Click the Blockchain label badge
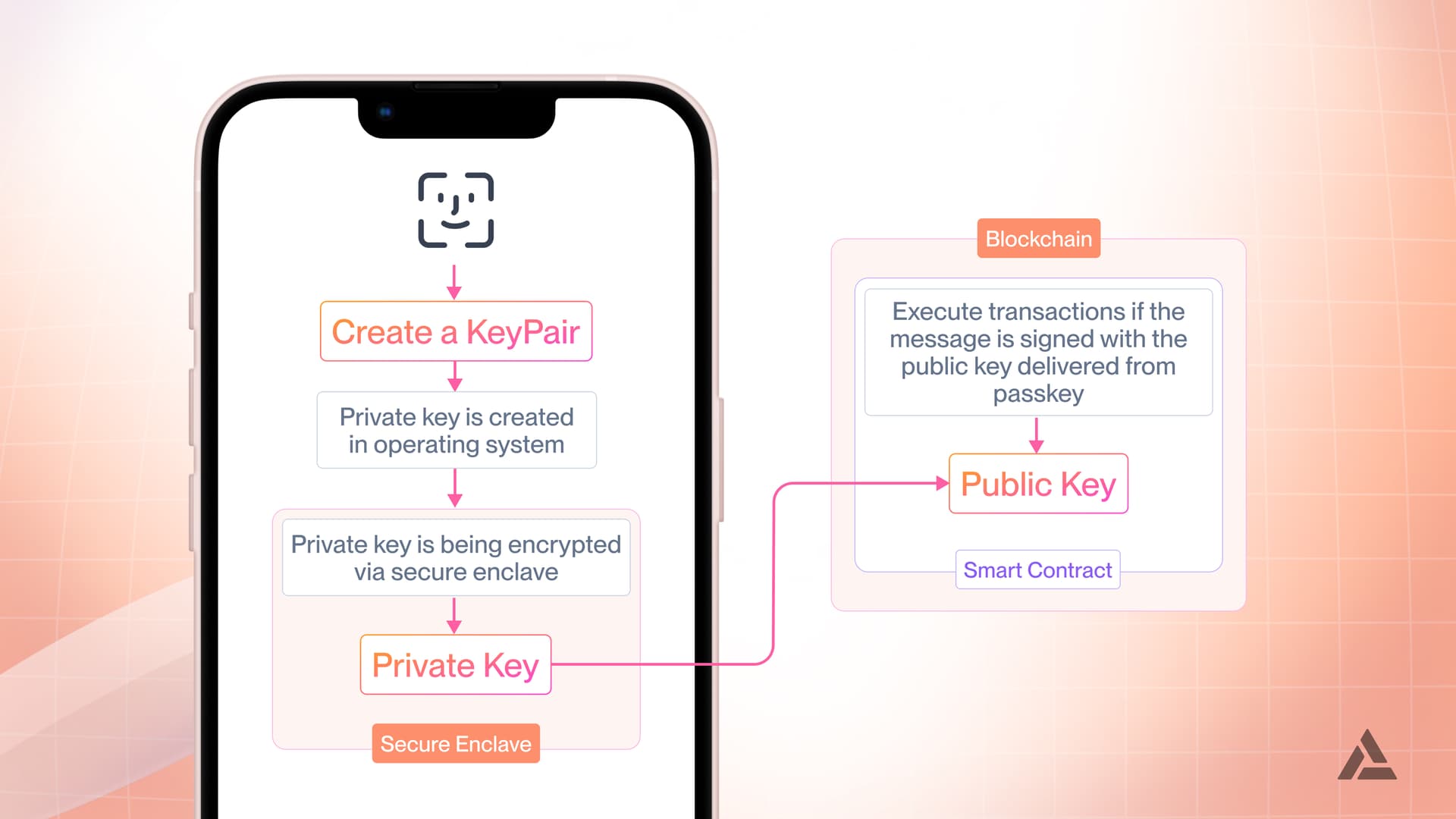The height and width of the screenshot is (819, 1456). point(1039,238)
